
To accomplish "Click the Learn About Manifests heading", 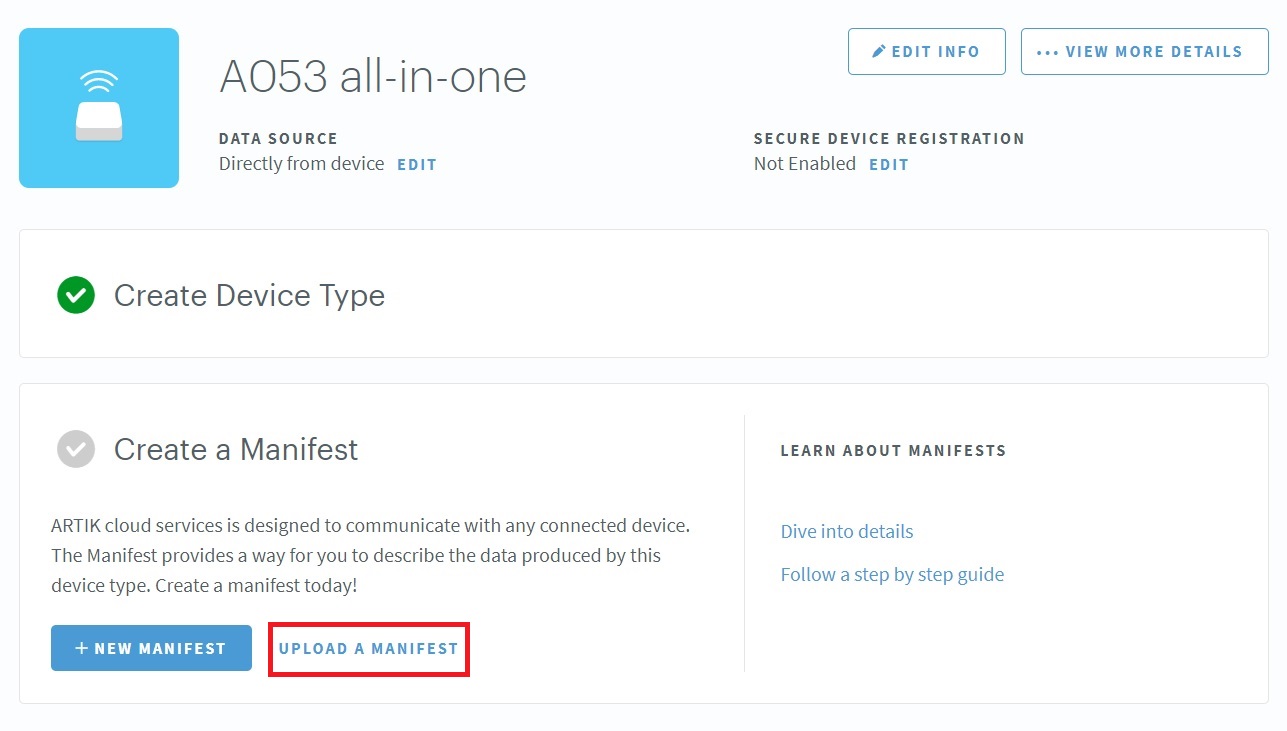I will (893, 451).
